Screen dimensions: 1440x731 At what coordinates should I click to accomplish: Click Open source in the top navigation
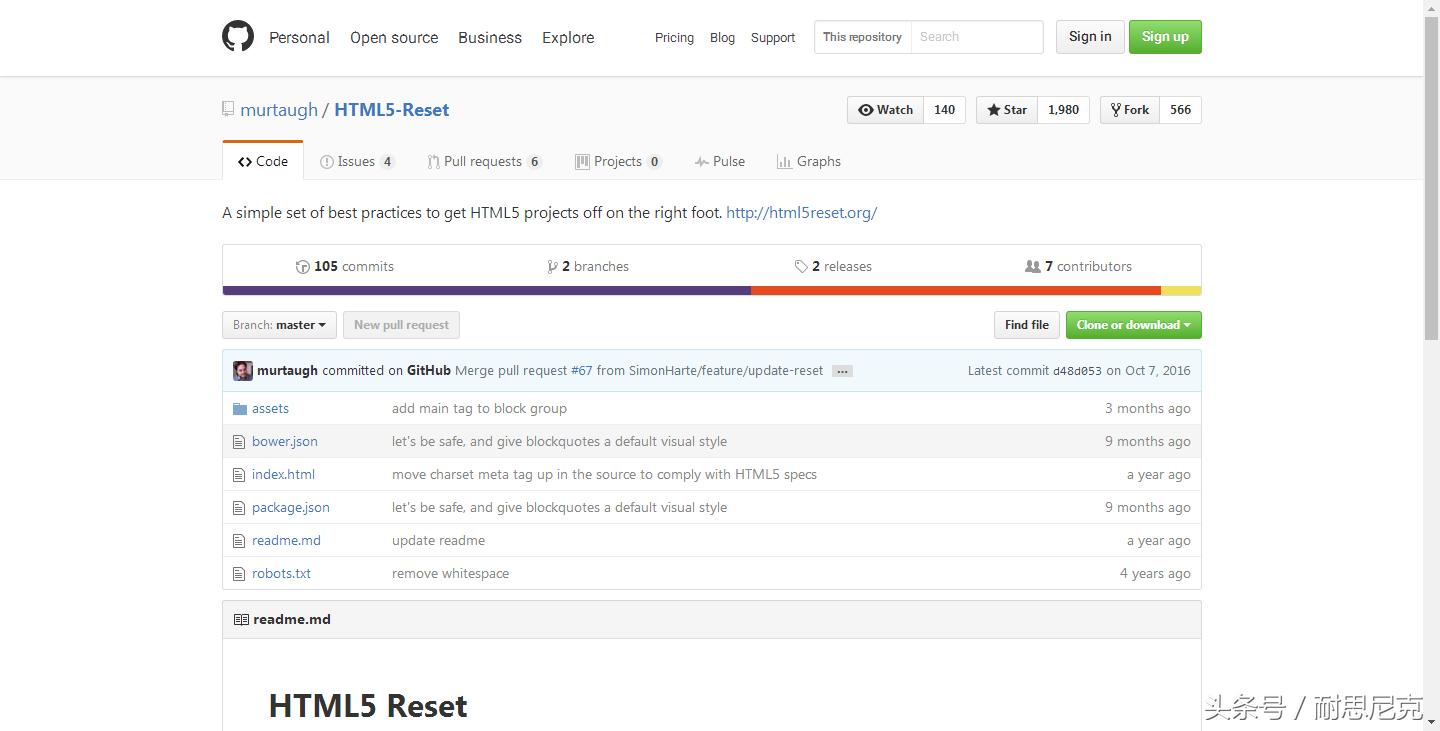394,37
